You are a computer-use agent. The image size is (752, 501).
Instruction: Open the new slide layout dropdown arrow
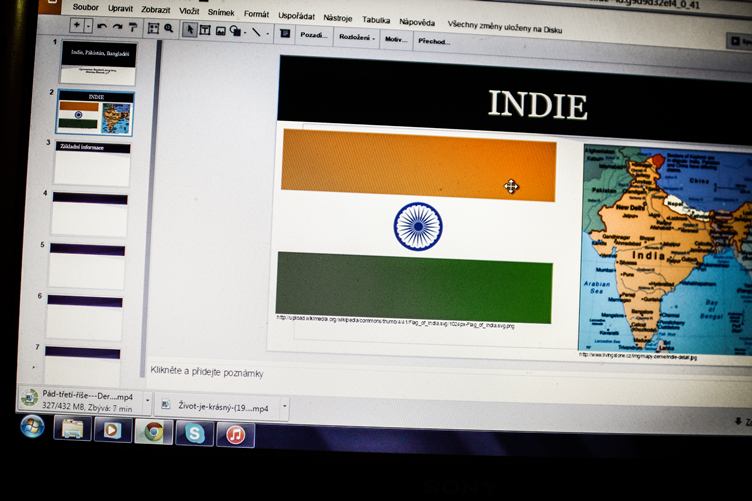(x=88, y=26)
